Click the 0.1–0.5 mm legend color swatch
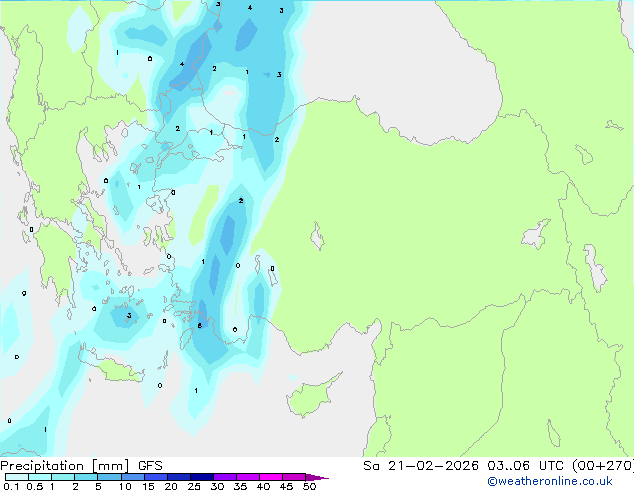The image size is (634, 490). click(17, 477)
